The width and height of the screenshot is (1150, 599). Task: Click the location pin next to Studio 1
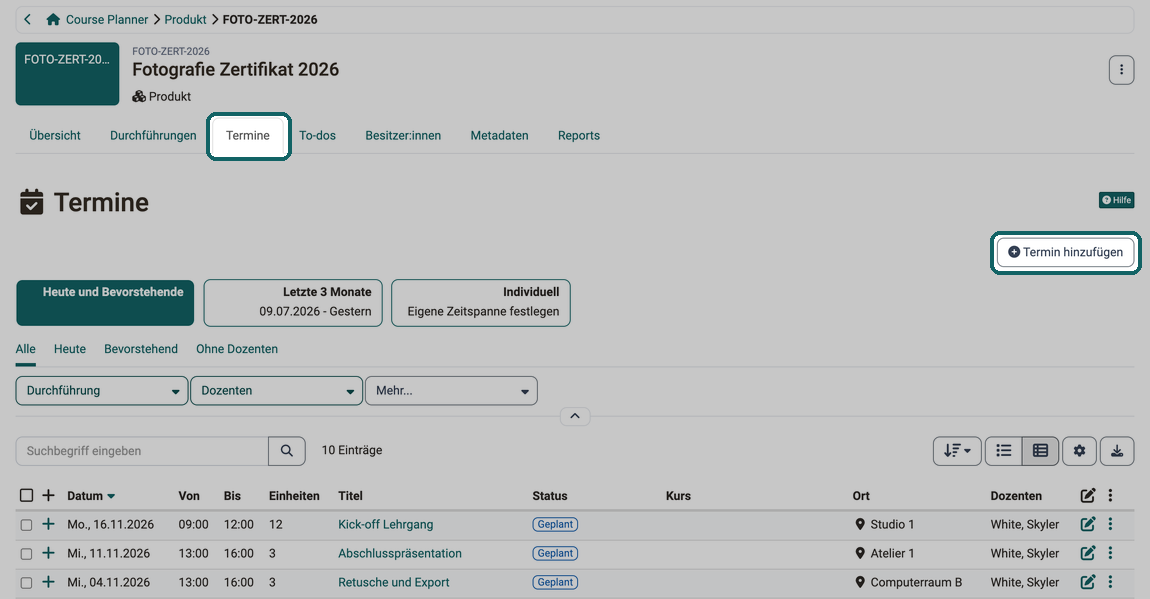[x=860, y=524]
